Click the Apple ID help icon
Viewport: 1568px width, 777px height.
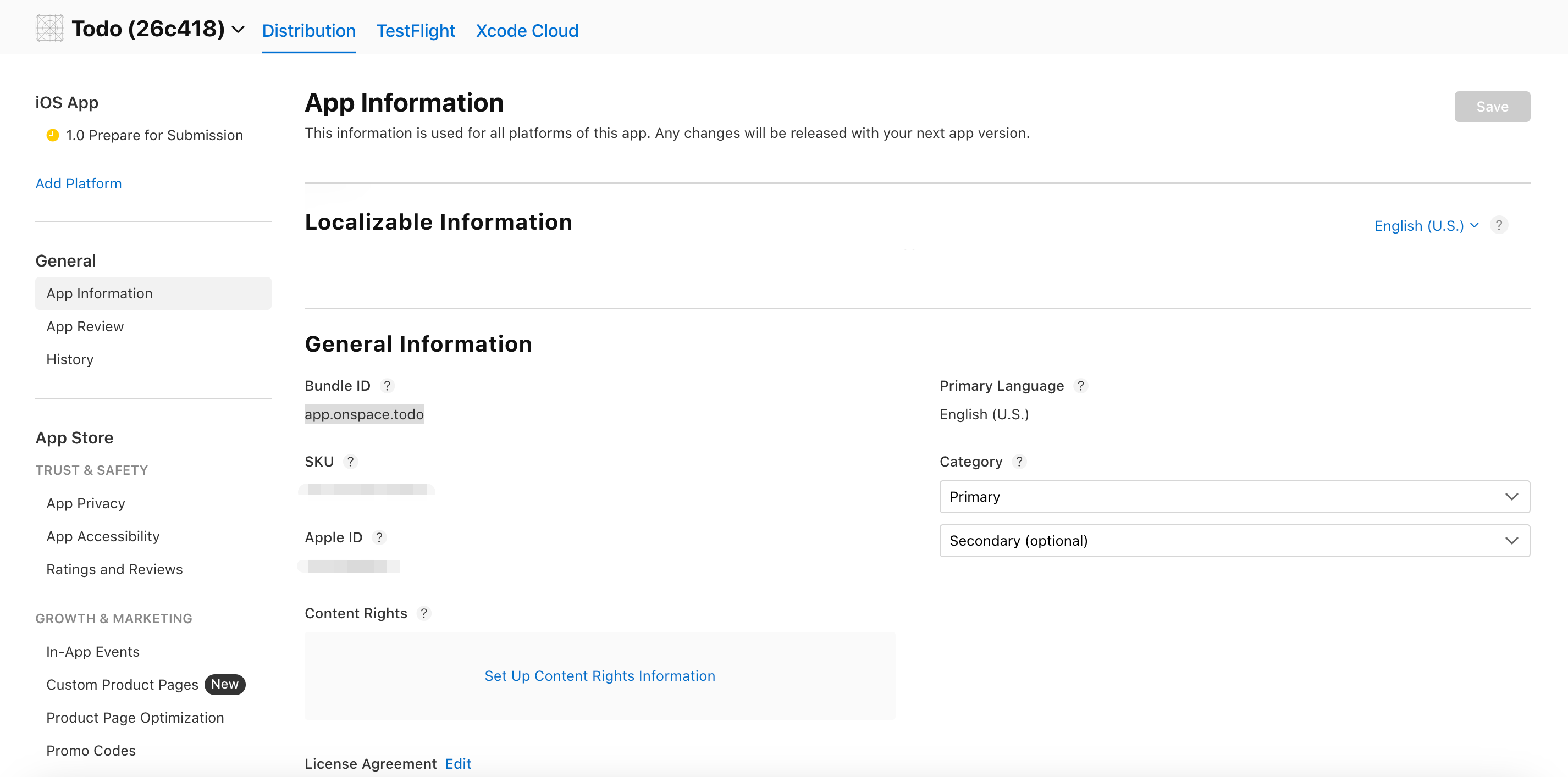pyautogui.click(x=379, y=537)
